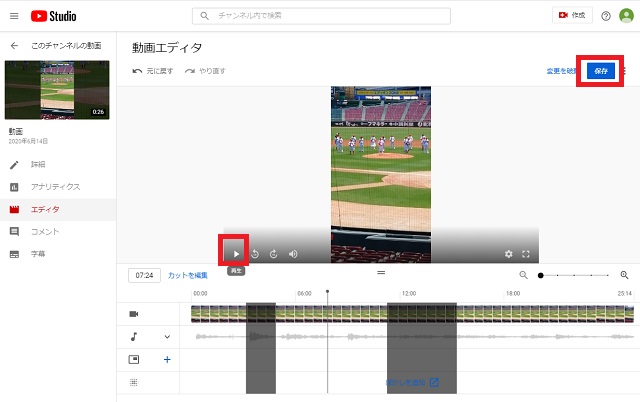Zoom out the timeline with the minus magnifier

523,275
